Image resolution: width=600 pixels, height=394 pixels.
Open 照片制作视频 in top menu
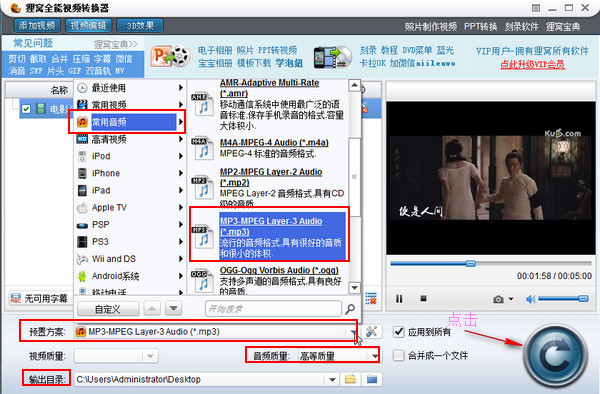430,26
